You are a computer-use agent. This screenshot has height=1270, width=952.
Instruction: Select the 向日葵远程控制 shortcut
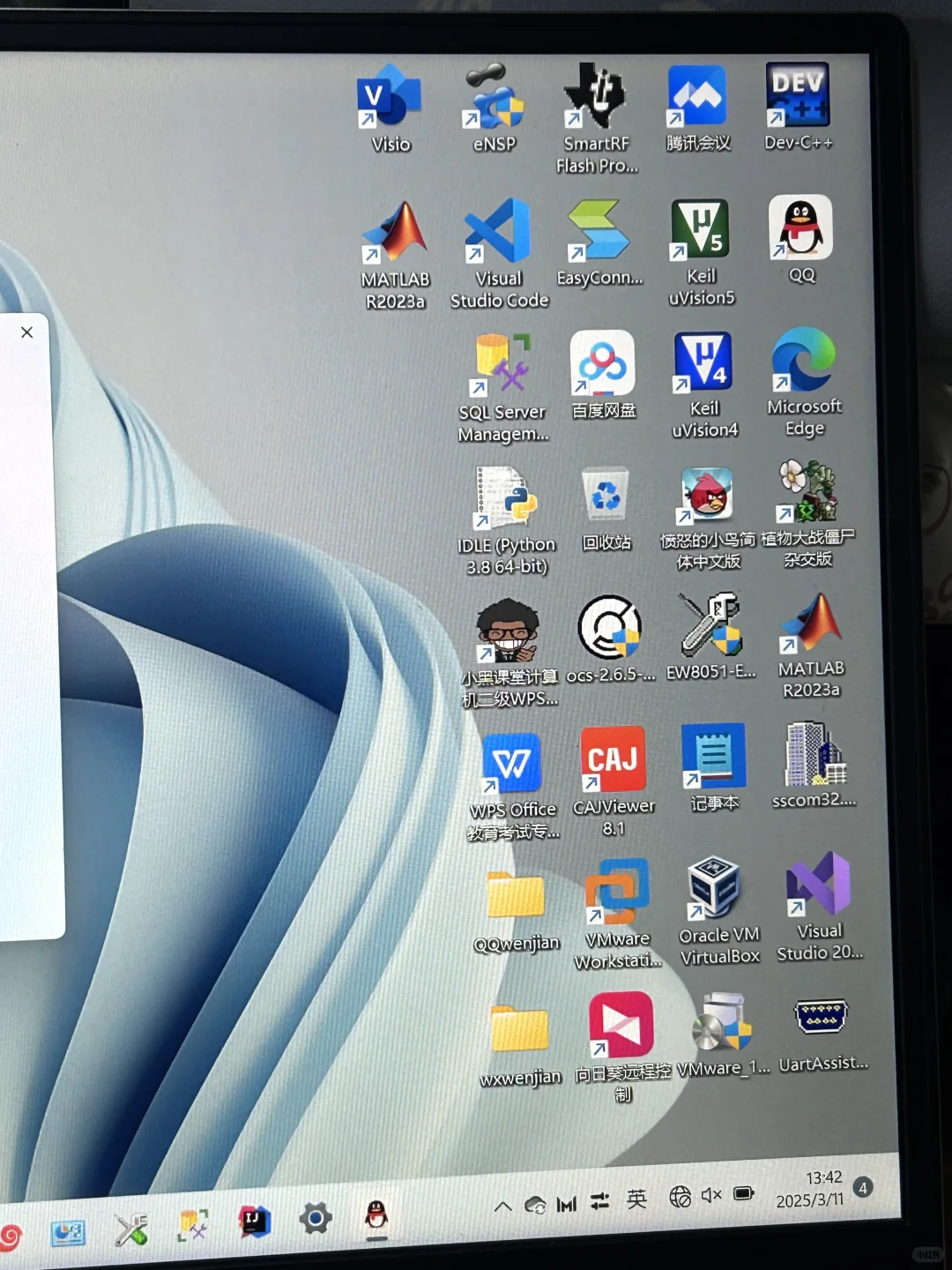(x=622, y=1047)
